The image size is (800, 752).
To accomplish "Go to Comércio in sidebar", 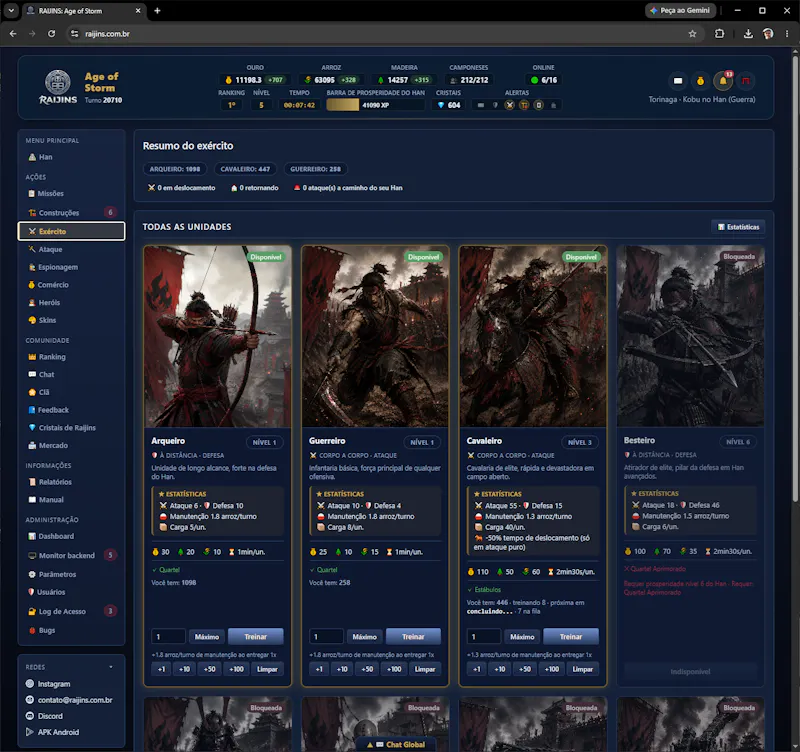I will [71, 285].
